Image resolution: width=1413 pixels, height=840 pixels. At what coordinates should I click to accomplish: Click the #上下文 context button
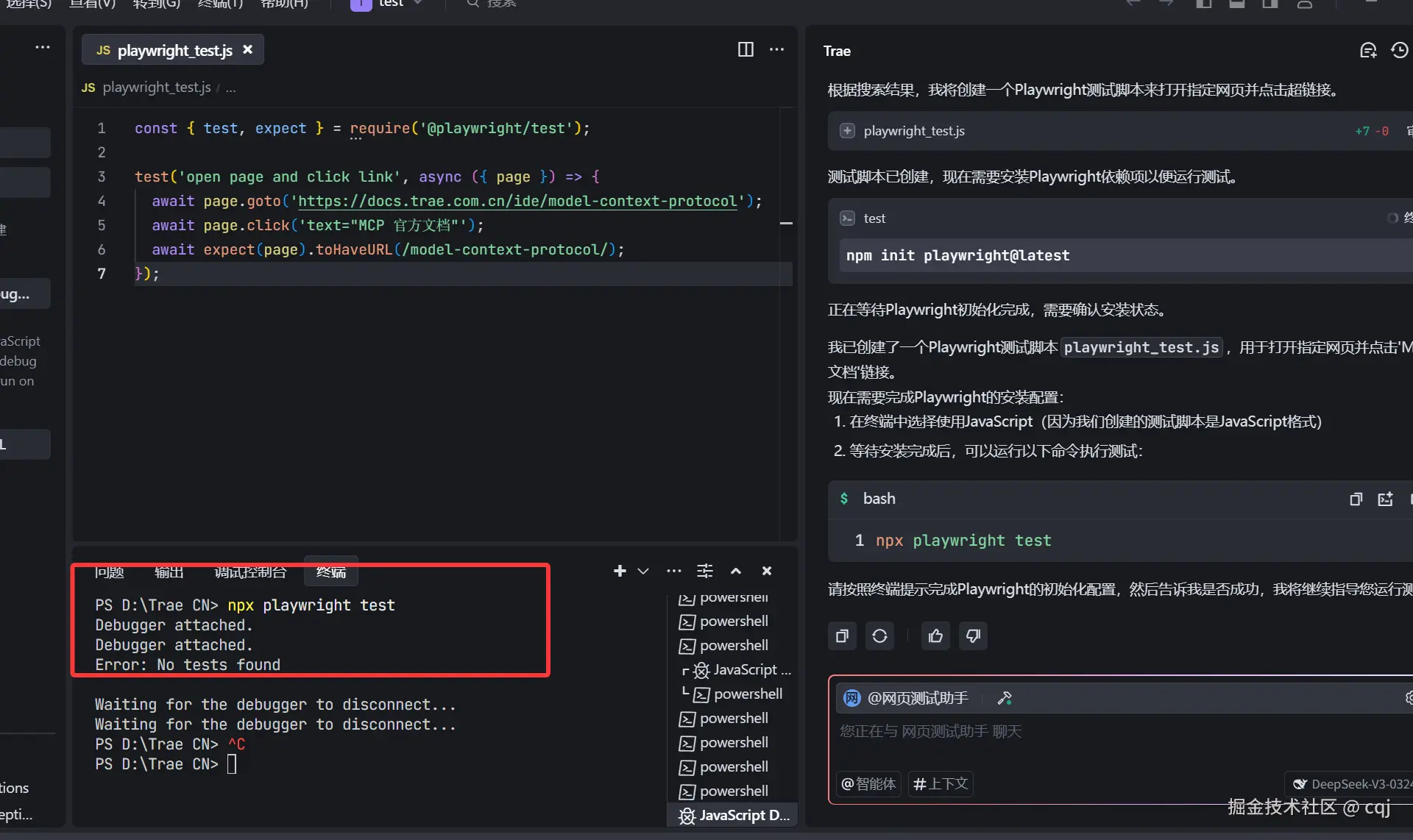coord(941,783)
